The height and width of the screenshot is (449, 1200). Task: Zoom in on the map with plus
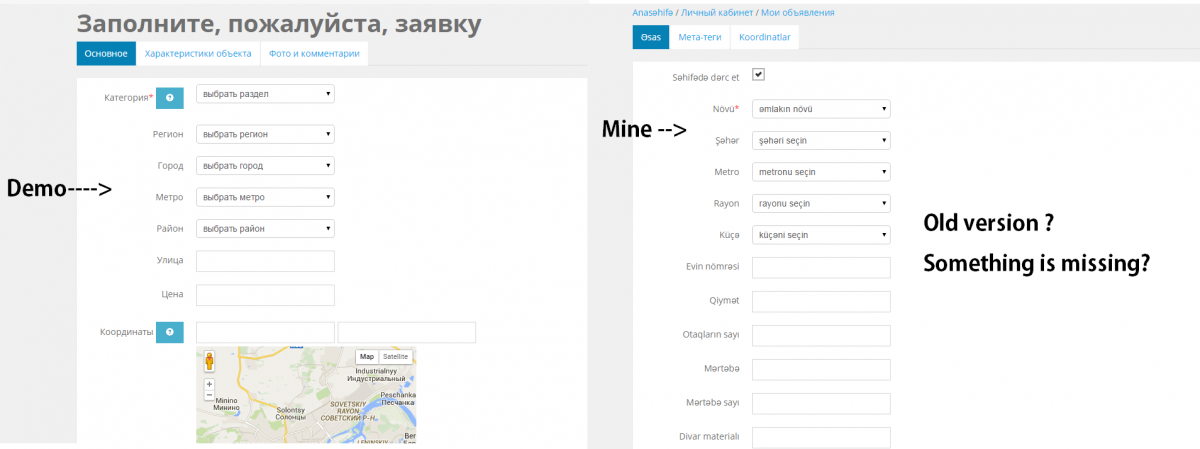pyautogui.click(x=209, y=384)
